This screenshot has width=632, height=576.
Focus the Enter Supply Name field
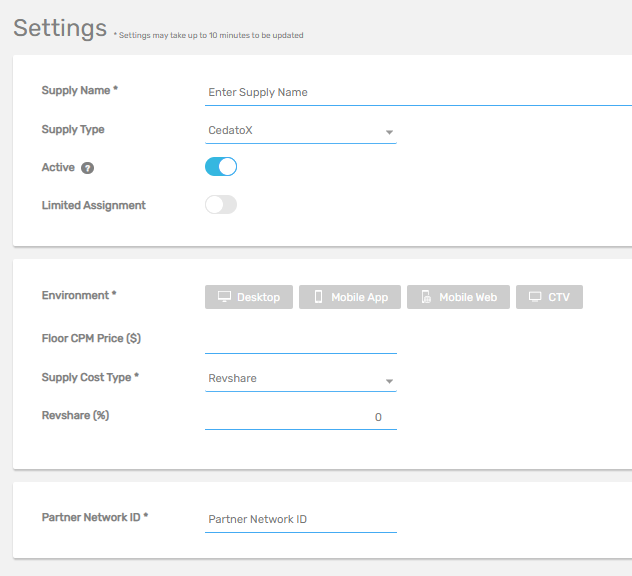(x=418, y=93)
